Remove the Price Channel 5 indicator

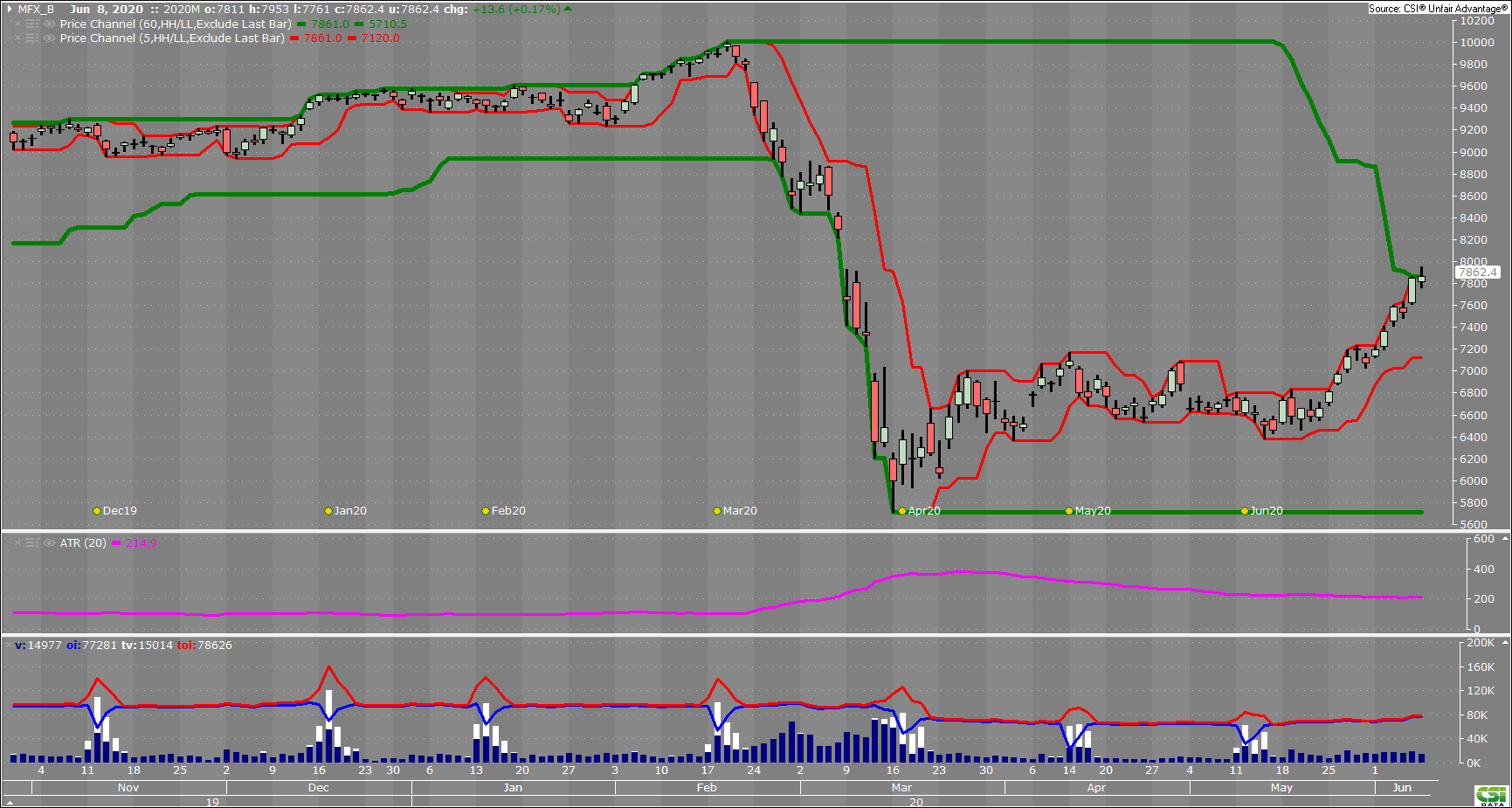click(x=17, y=38)
